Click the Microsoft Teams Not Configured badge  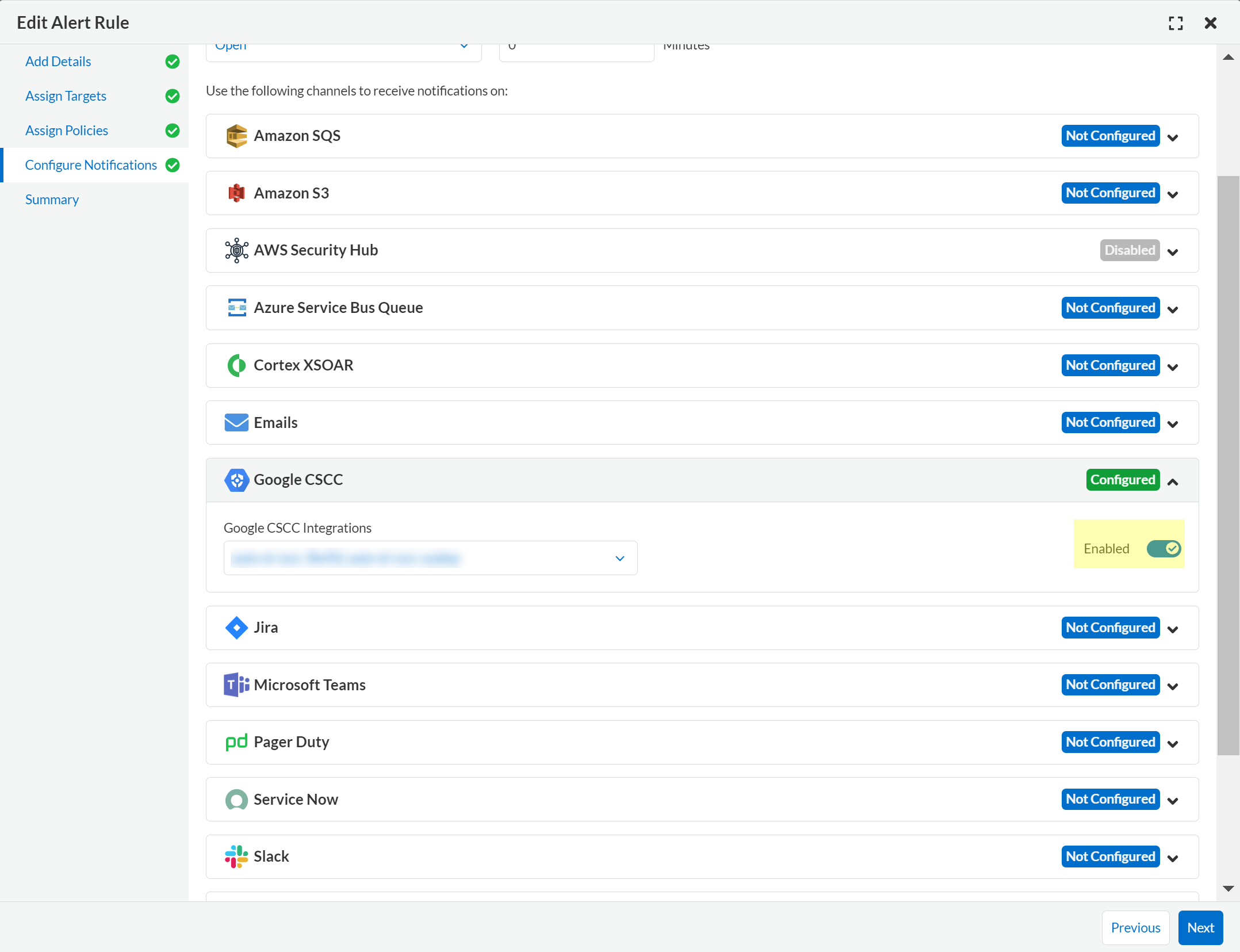coord(1111,685)
